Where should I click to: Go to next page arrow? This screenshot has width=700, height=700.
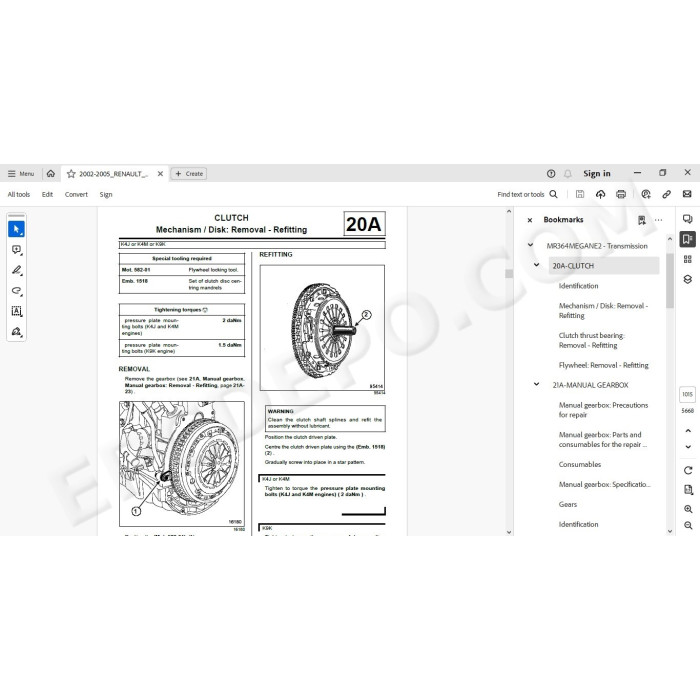point(688,447)
